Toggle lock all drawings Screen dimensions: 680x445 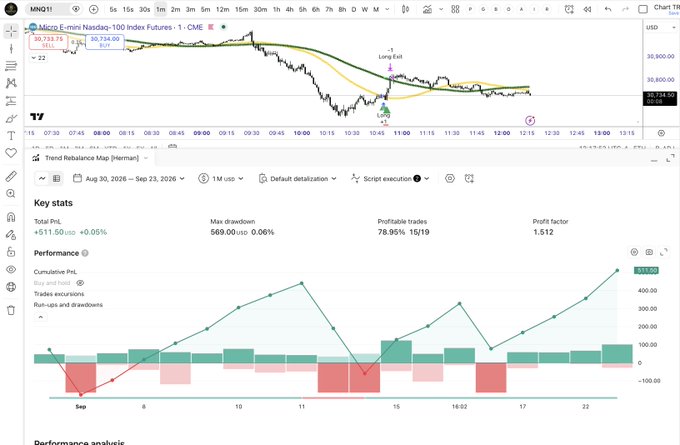tap(11, 252)
